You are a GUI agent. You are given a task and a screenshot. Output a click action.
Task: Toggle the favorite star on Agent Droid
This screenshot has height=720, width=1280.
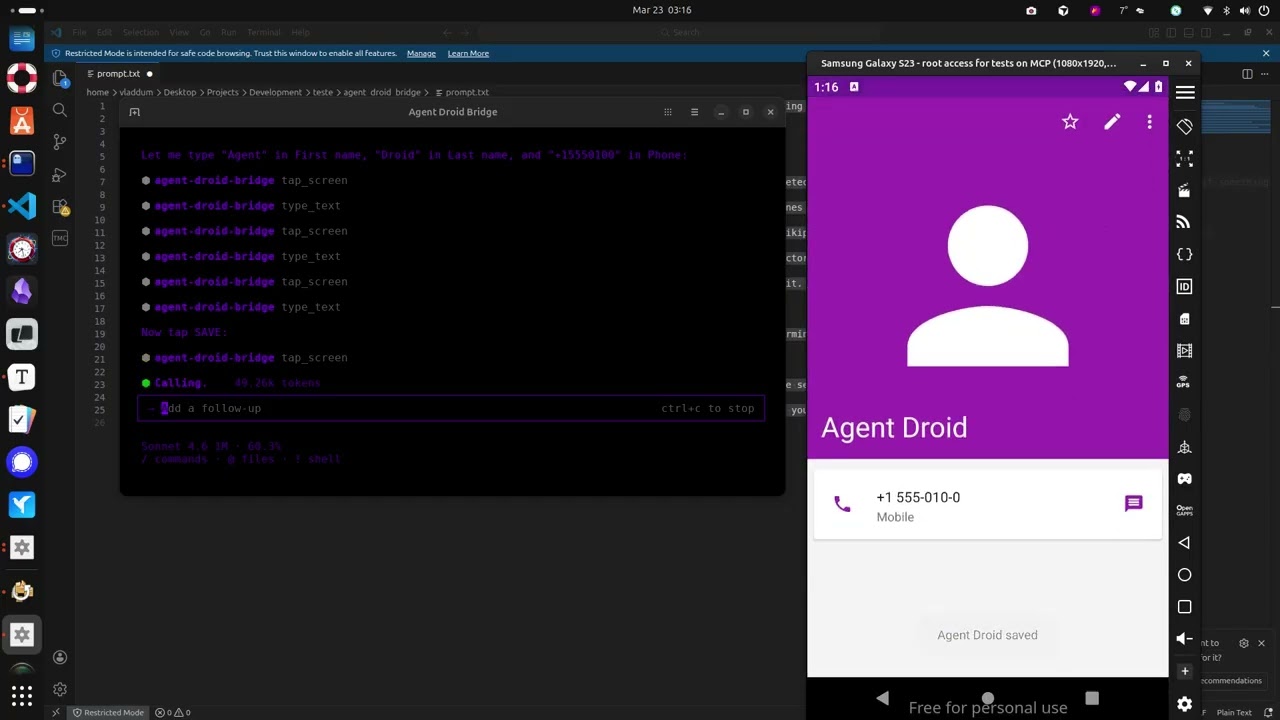[1070, 122]
